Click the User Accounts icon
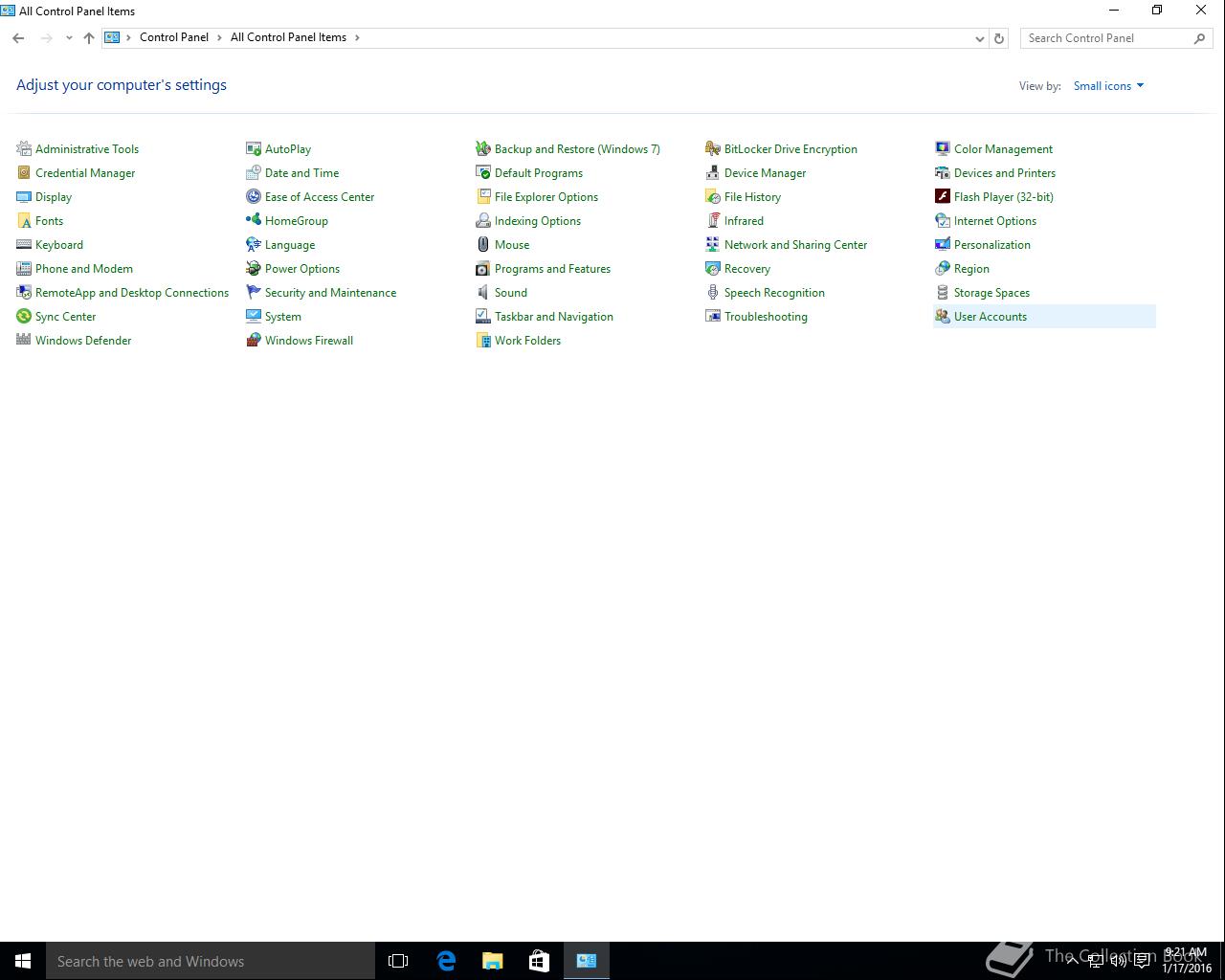This screenshot has height=980, width=1225. tap(943, 317)
